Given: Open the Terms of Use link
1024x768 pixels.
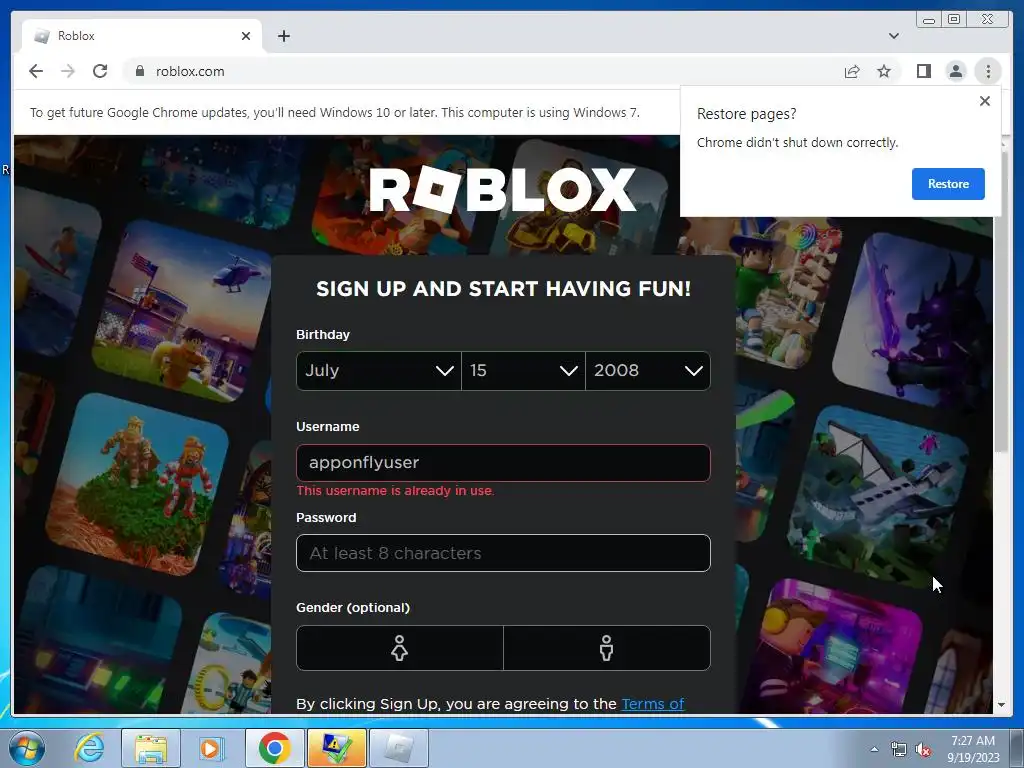Looking at the screenshot, I should coord(652,704).
